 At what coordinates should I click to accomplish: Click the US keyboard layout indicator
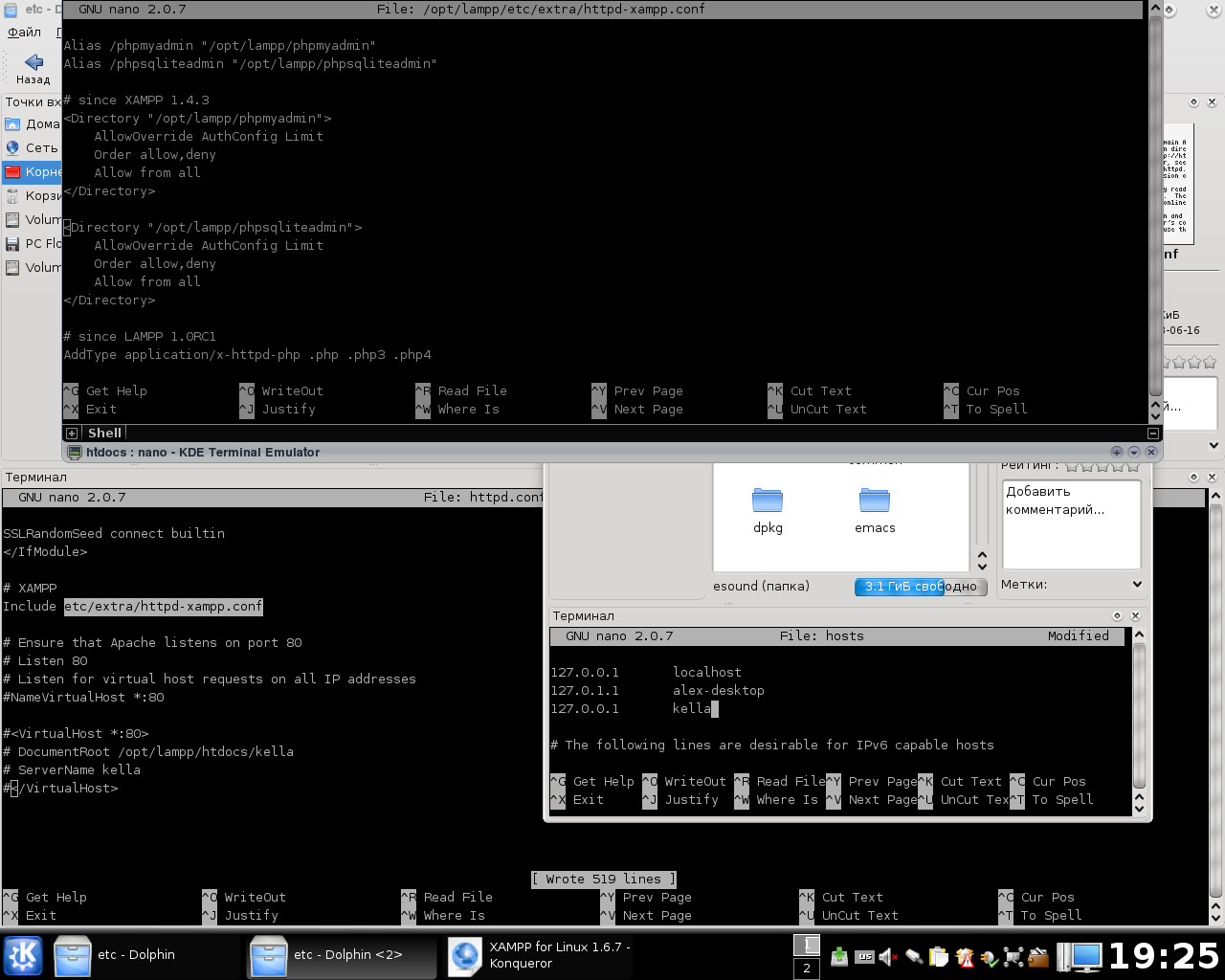click(x=864, y=956)
